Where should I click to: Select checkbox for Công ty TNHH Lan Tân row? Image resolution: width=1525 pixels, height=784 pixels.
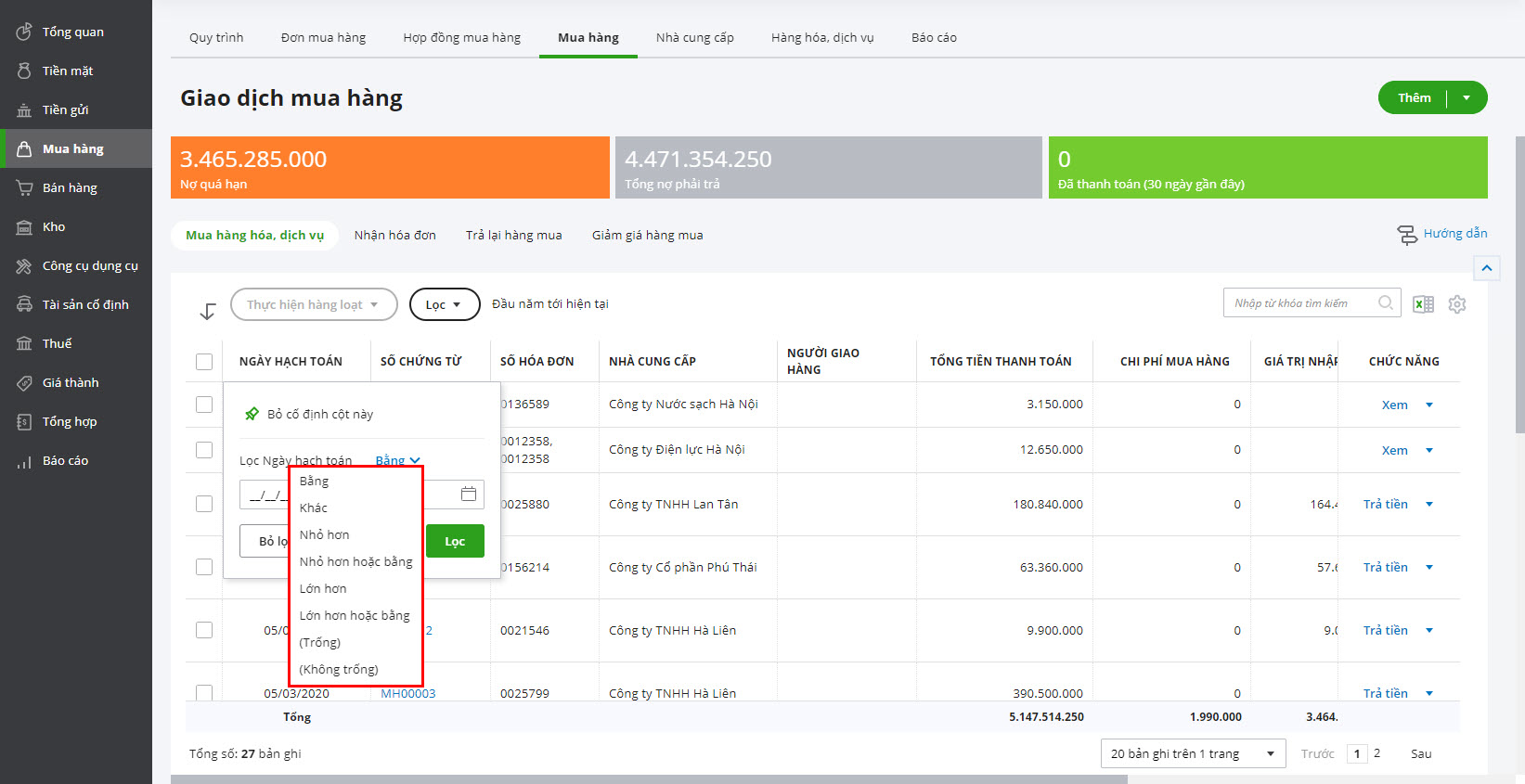pos(204,504)
